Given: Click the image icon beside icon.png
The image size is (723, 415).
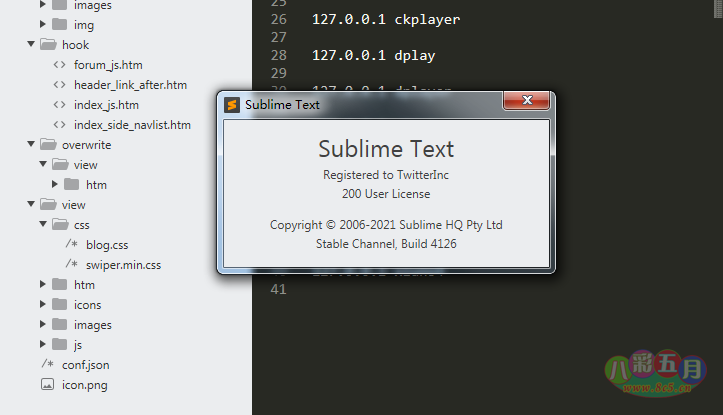Looking at the screenshot, I should pos(47,384).
